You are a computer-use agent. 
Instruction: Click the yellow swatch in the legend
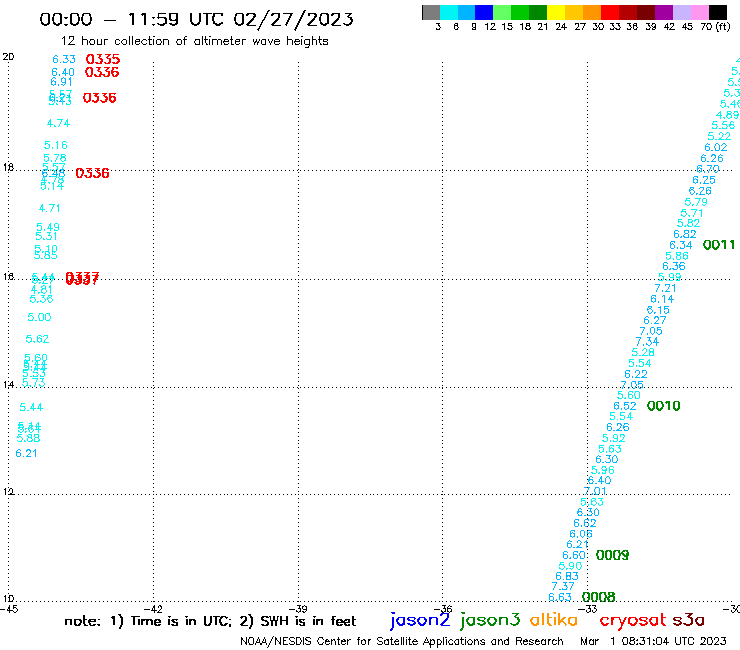pos(556,12)
